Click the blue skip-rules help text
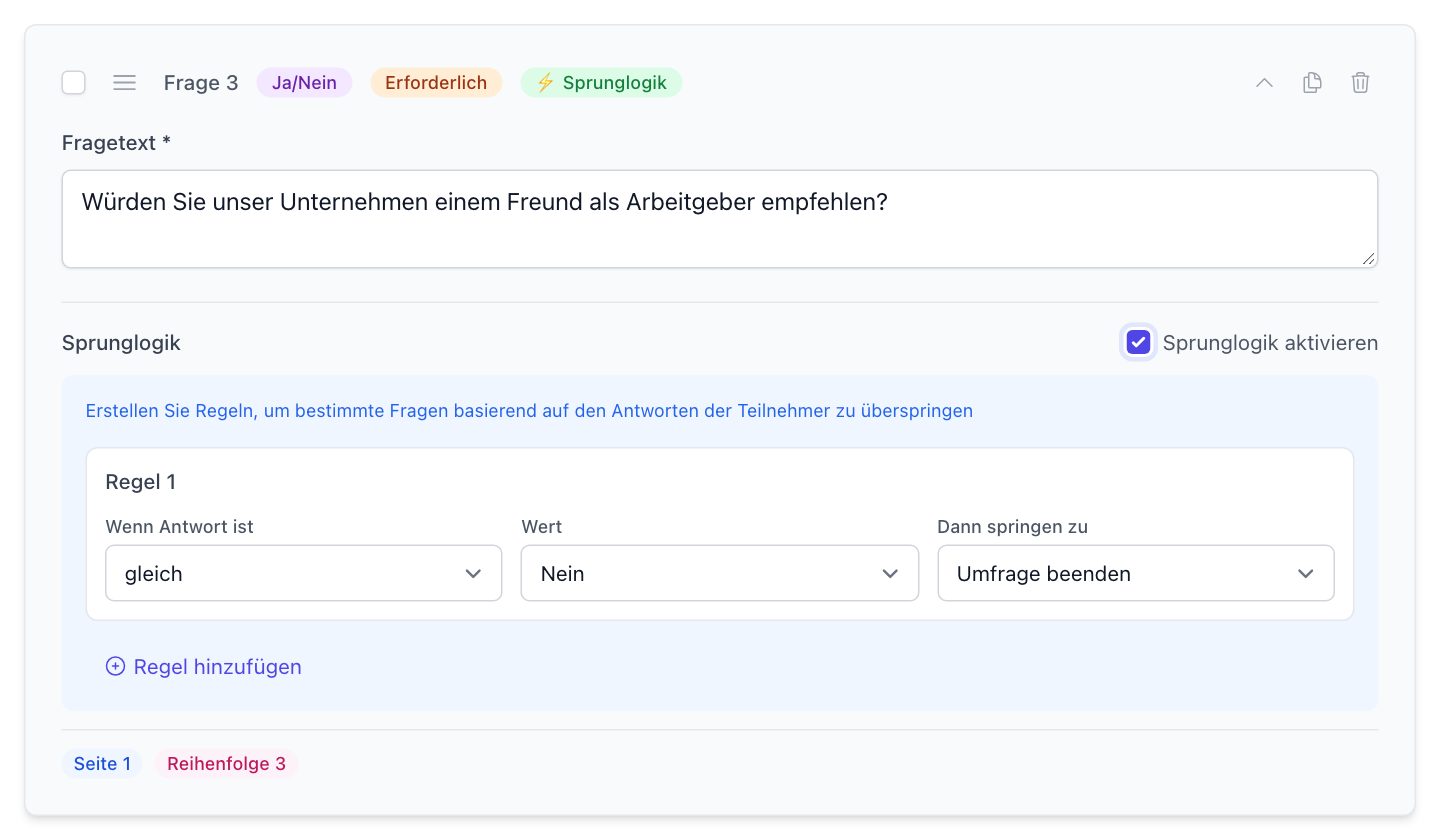 (529, 411)
